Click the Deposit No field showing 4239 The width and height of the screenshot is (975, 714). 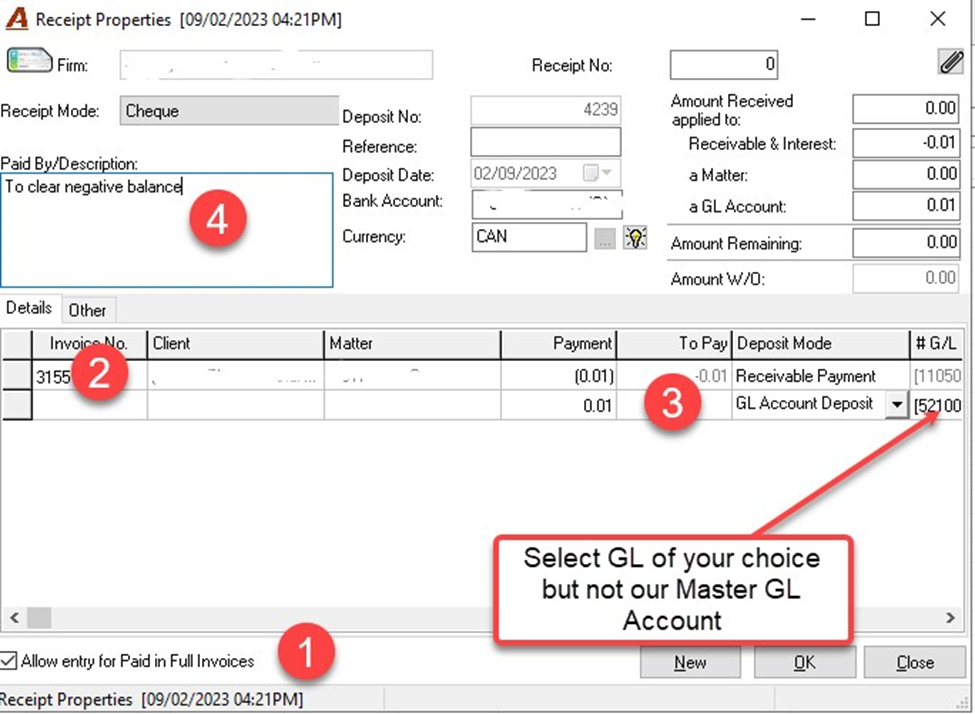click(x=545, y=111)
